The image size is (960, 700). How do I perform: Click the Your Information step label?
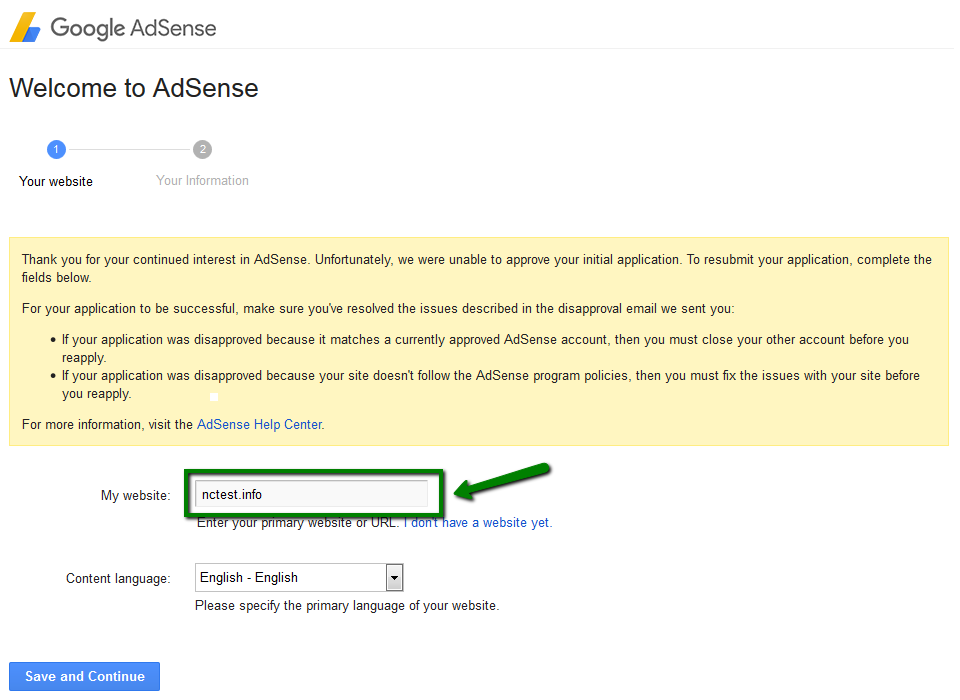(x=202, y=181)
